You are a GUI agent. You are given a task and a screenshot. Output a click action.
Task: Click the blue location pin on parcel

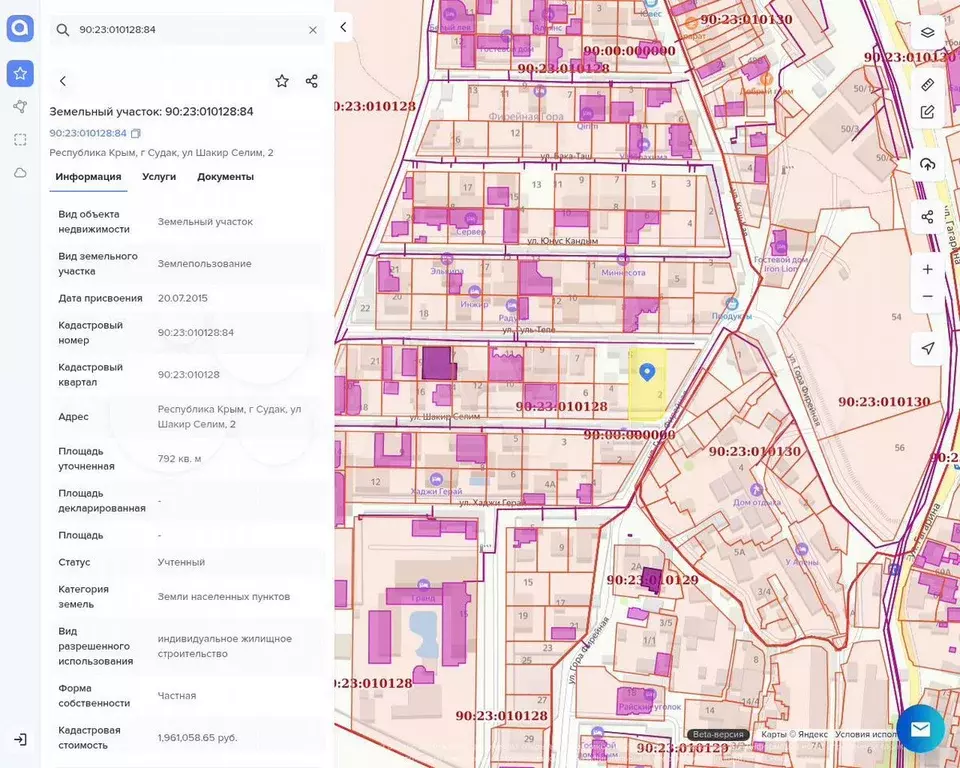click(x=647, y=371)
